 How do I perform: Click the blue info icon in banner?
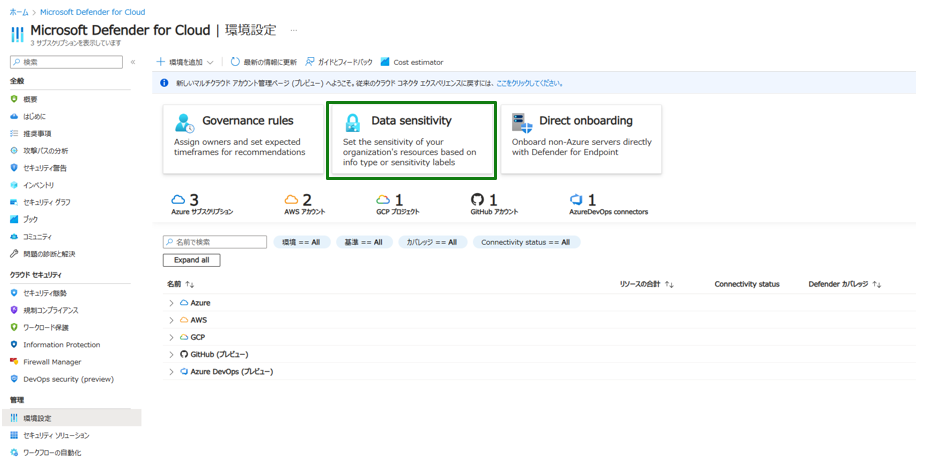point(164,83)
